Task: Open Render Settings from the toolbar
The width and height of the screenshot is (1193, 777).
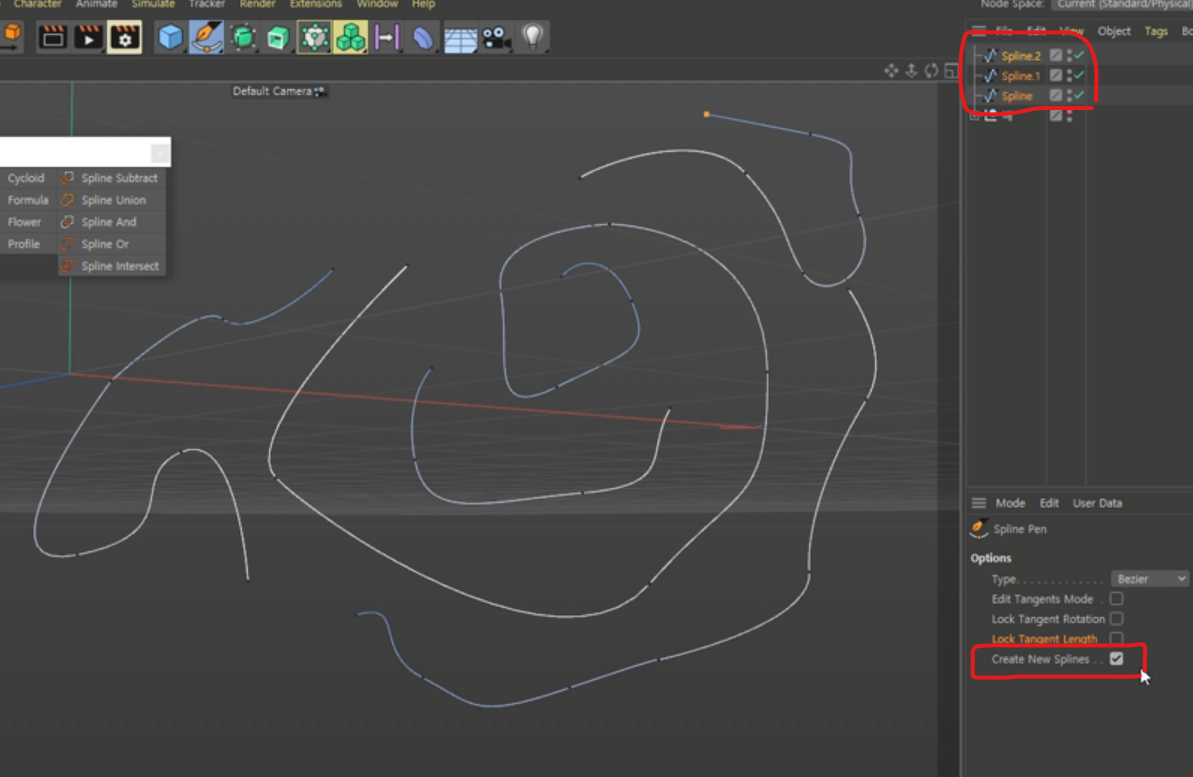Action: click(124, 37)
